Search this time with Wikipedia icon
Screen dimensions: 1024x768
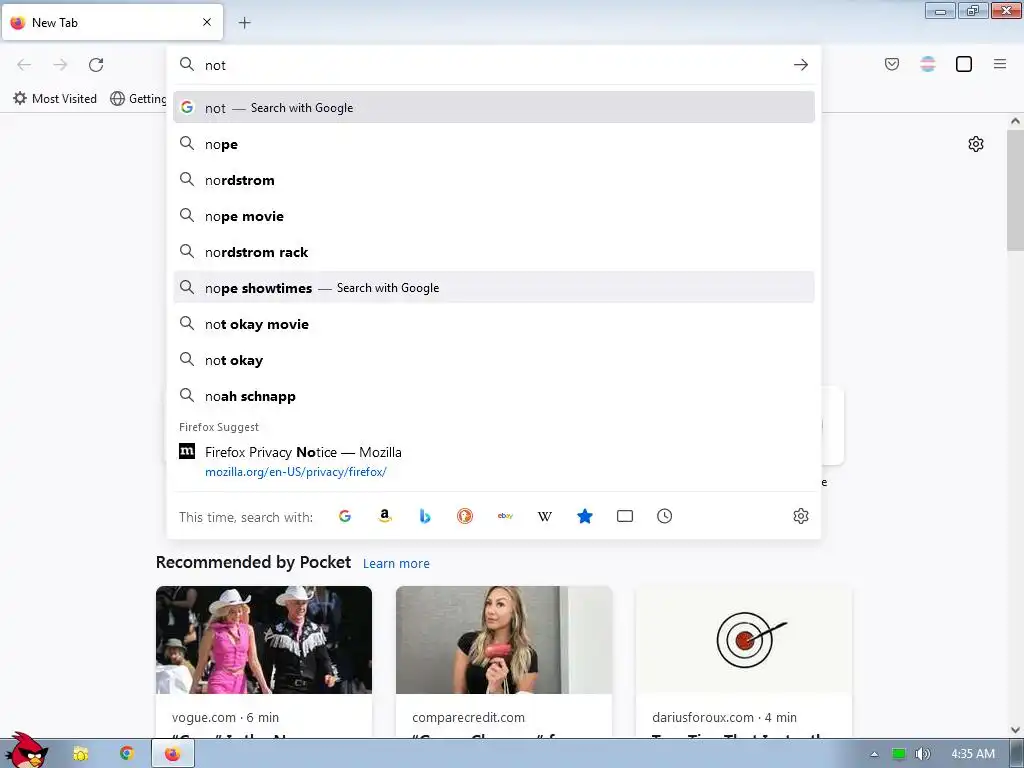point(545,517)
